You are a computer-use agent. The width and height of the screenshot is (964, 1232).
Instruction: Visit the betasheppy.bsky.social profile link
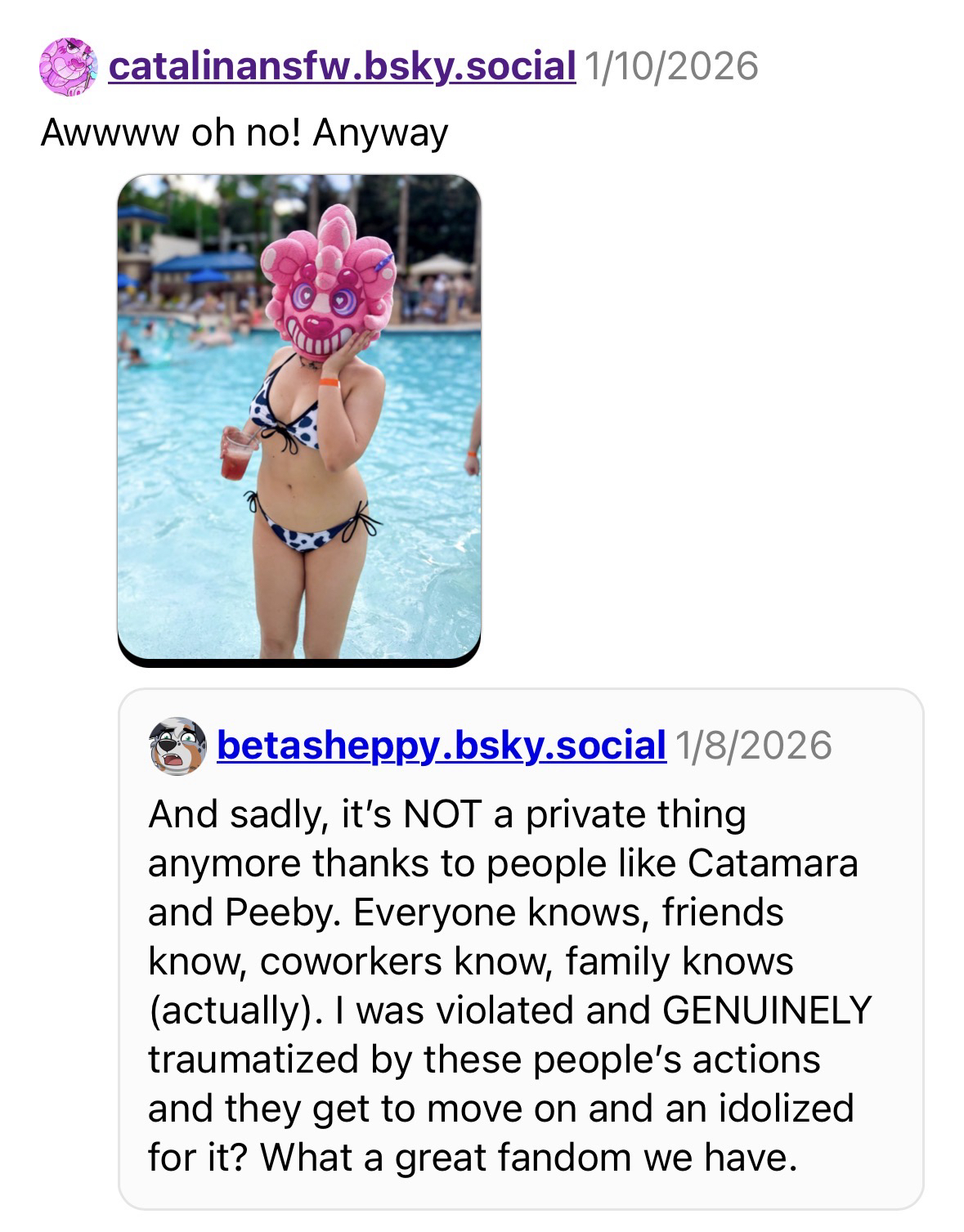pyautogui.click(x=442, y=745)
